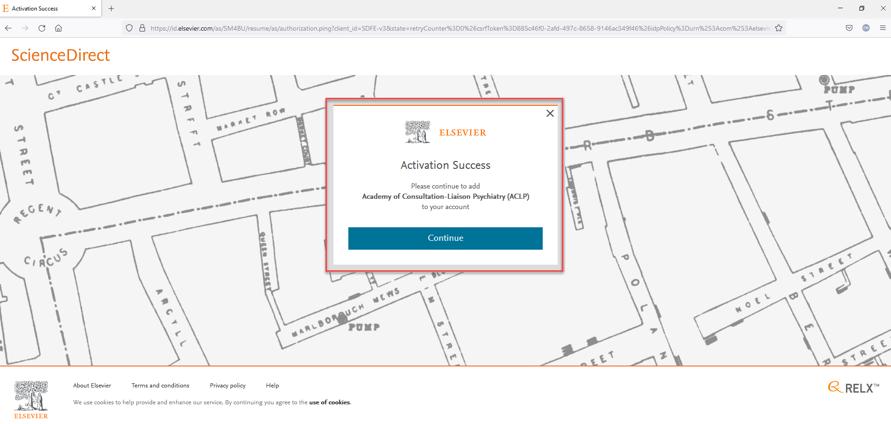Screen dimensions: 891x424
Task: Click the Activation Success heading
Action: coord(445,165)
